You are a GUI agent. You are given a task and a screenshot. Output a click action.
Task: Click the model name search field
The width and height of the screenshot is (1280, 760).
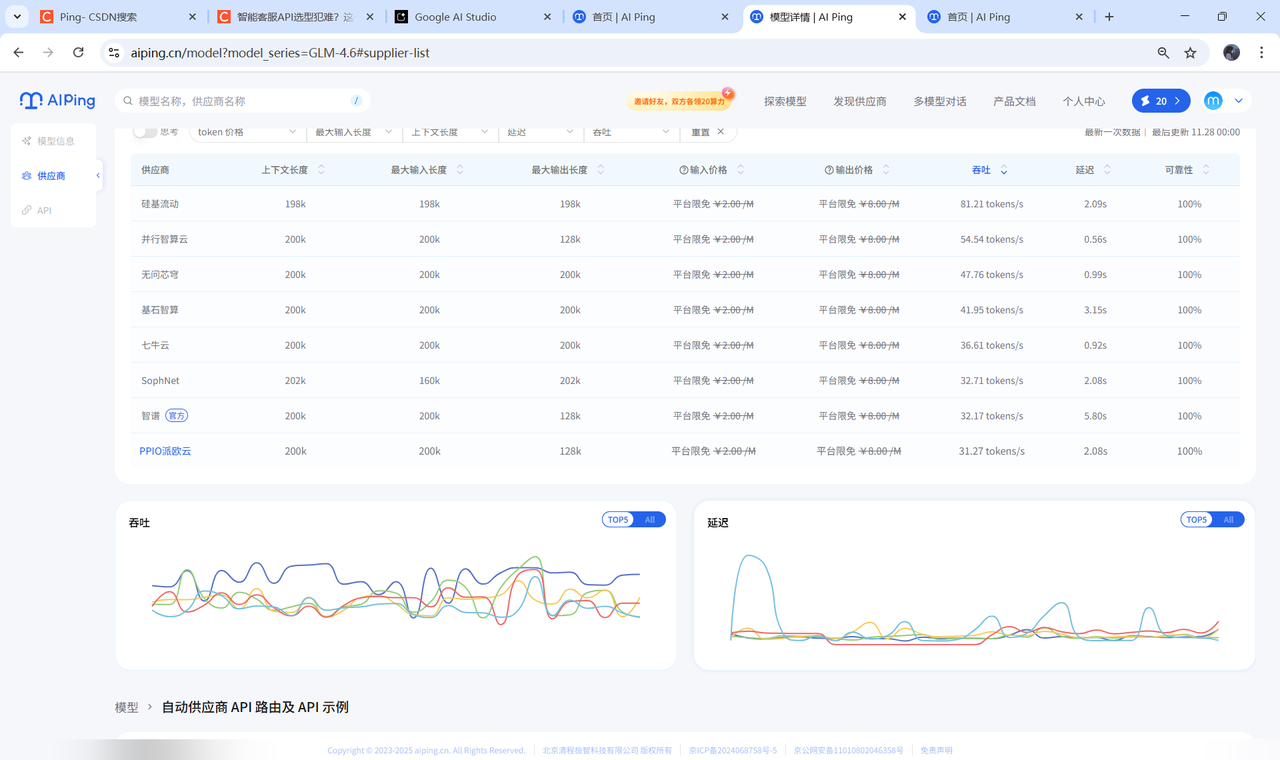[x=242, y=101]
